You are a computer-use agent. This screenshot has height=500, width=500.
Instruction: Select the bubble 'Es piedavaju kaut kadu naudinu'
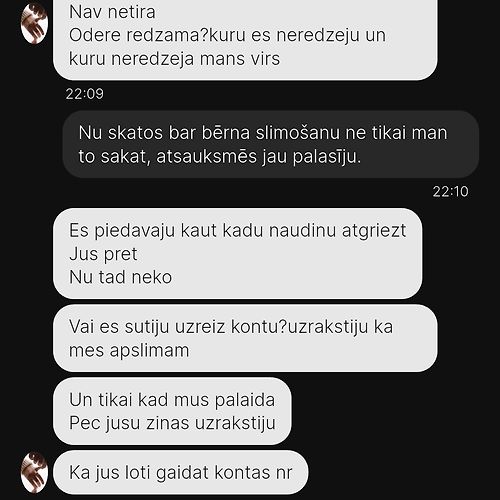point(237,253)
